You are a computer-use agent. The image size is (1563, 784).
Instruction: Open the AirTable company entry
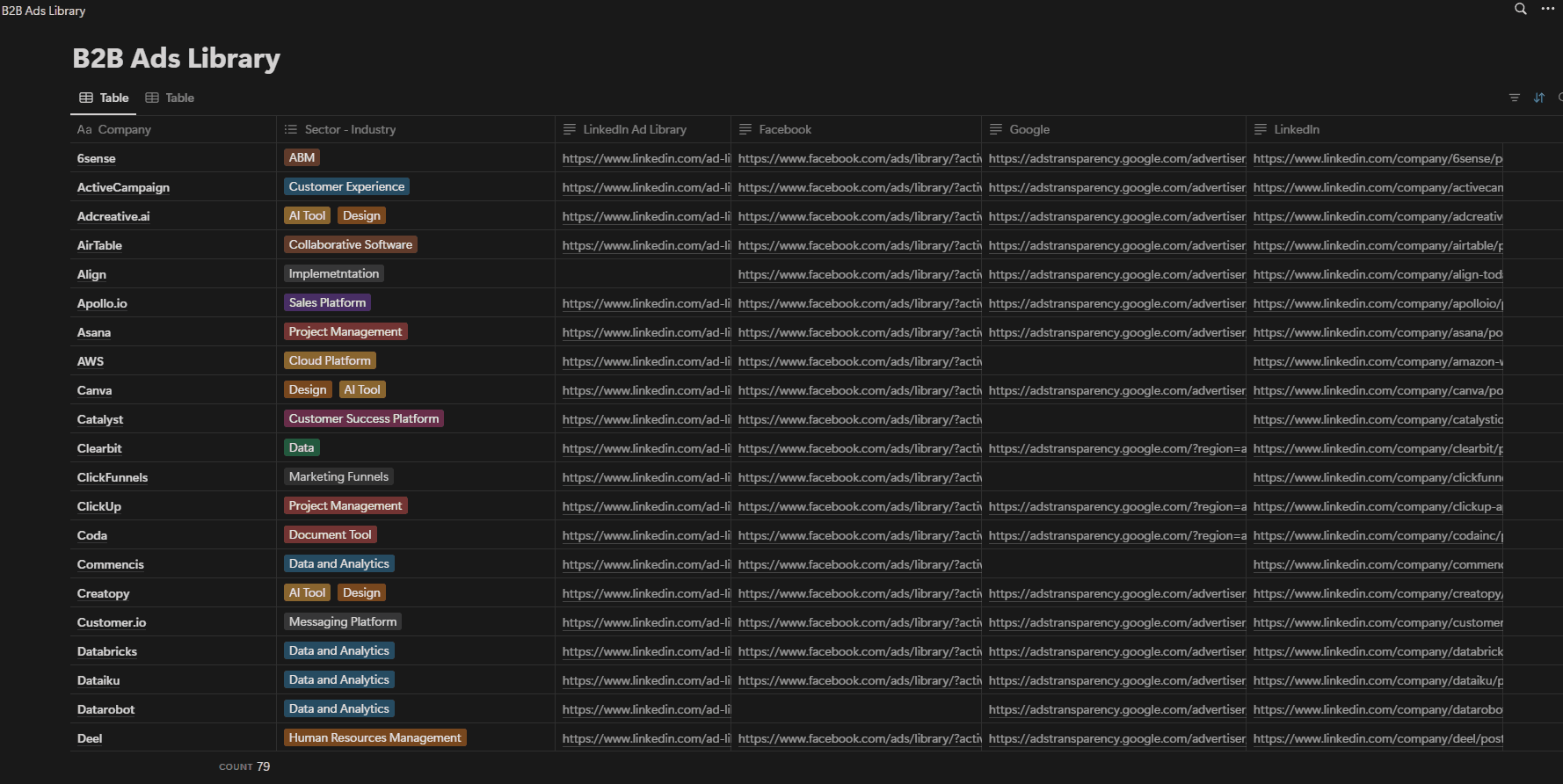[x=99, y=245]
